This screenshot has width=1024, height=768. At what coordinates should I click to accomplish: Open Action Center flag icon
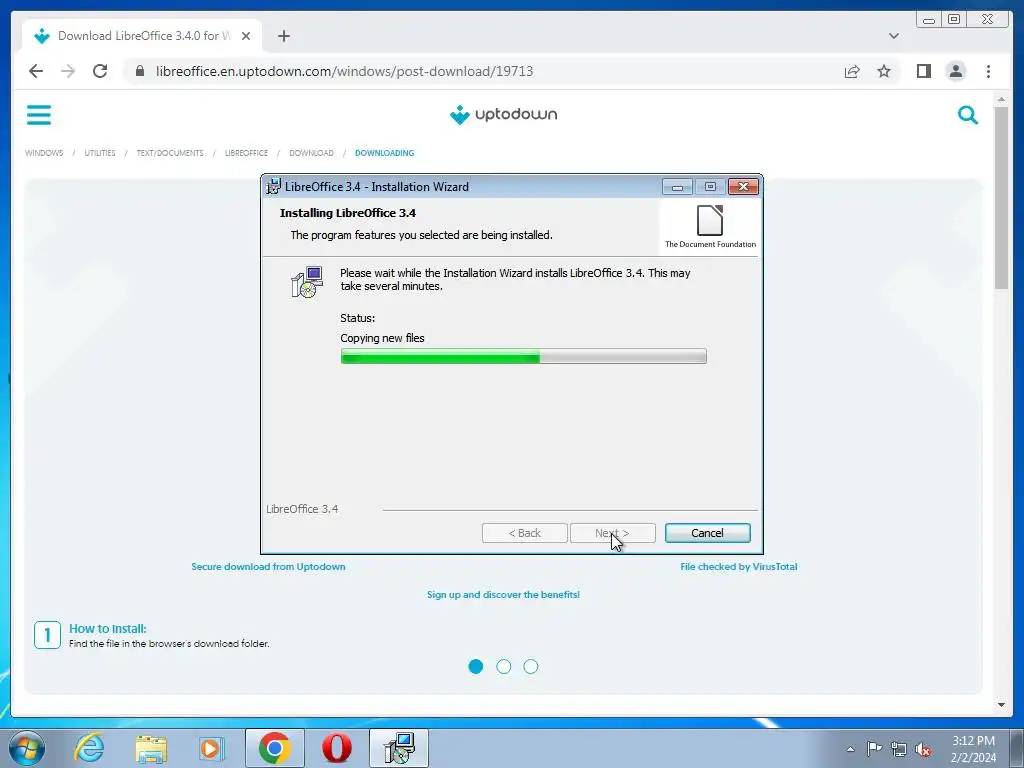point(874,749)
